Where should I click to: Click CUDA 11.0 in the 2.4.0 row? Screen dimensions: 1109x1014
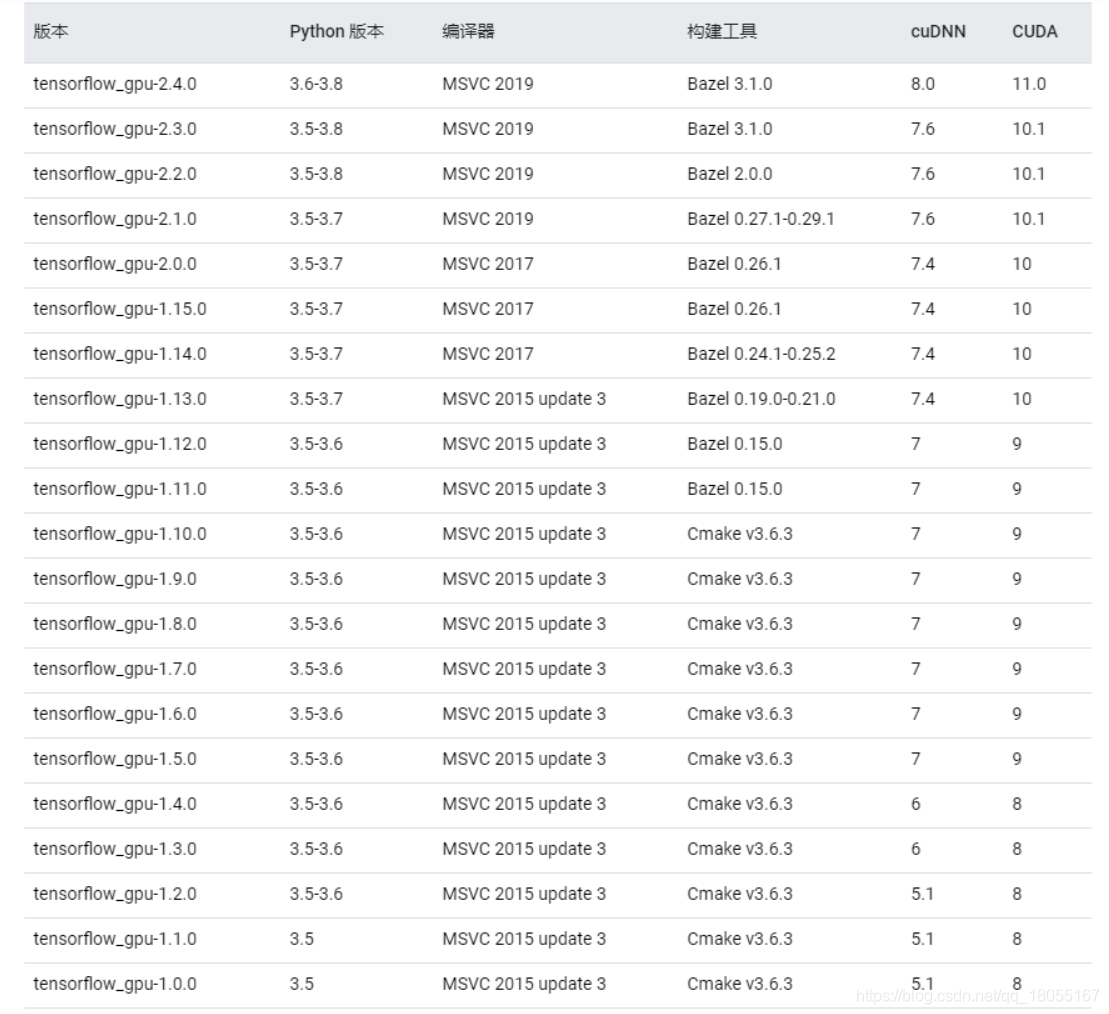click(x=1028, y=84)
